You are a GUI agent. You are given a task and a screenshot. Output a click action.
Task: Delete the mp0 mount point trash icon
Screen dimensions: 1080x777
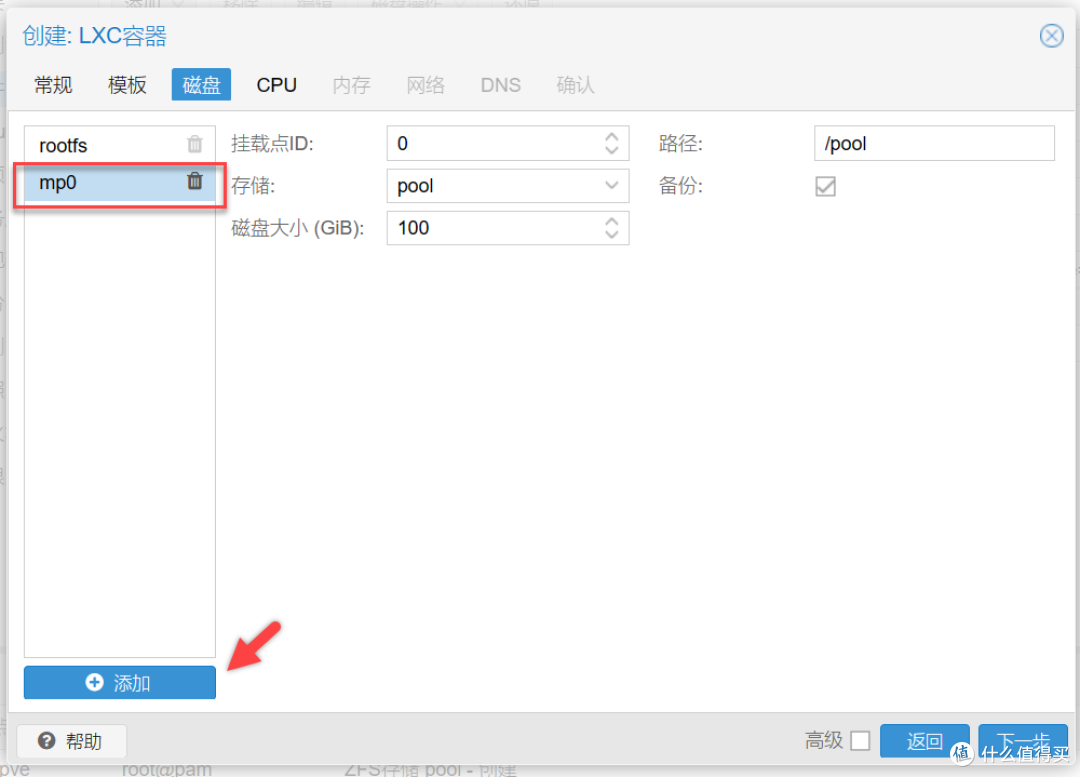tap(195, 181)
